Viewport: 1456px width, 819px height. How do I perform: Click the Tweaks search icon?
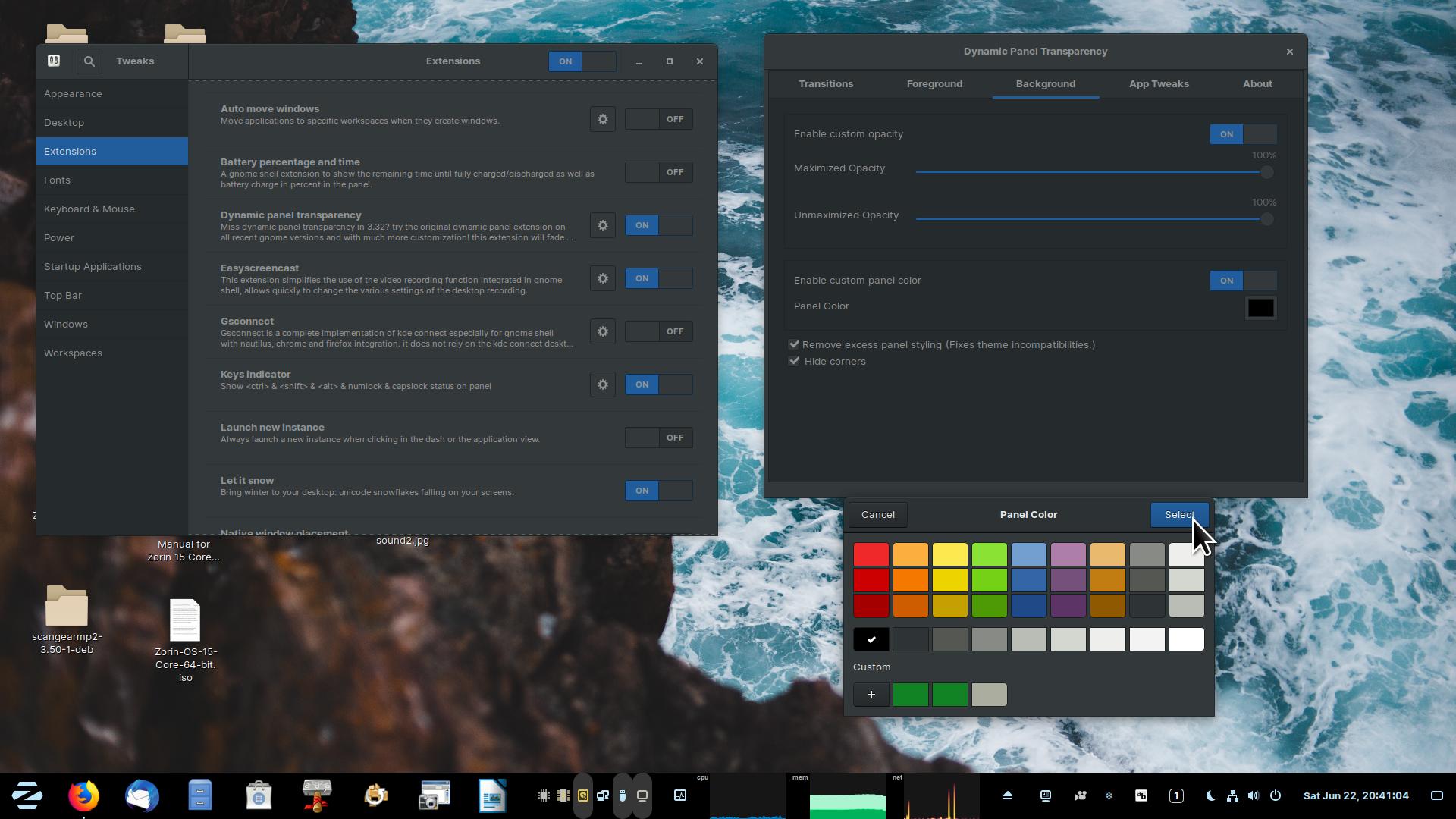click(x=89, y=61)
